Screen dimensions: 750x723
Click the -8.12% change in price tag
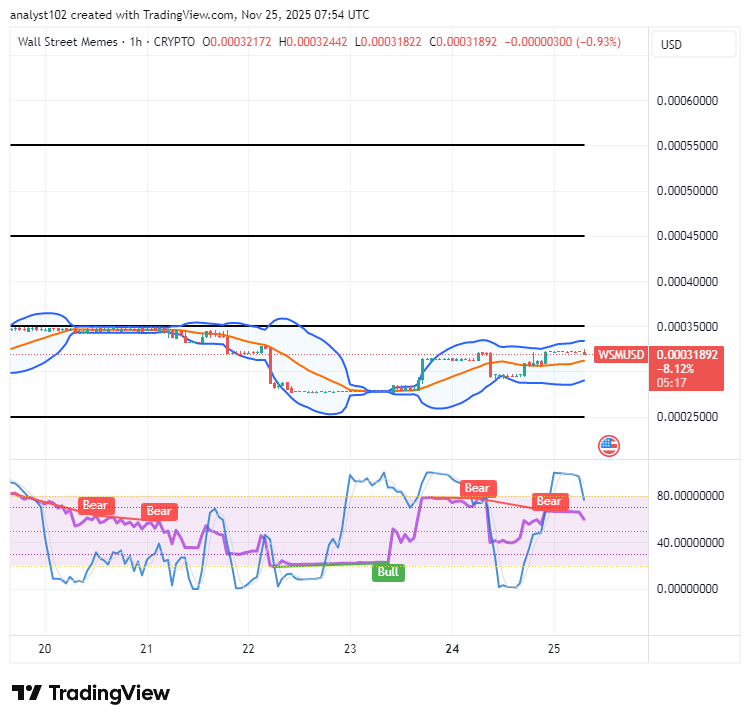pos(675,369)
